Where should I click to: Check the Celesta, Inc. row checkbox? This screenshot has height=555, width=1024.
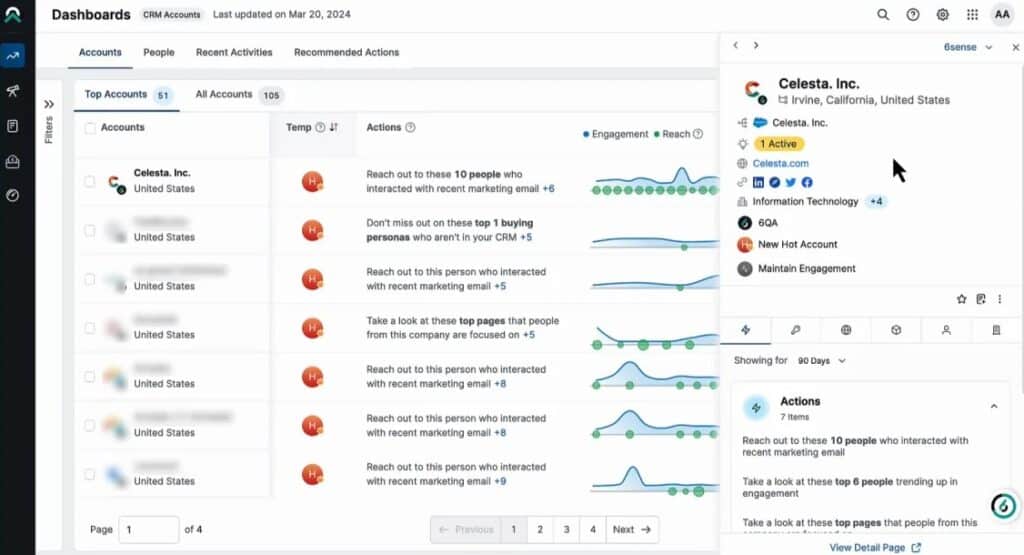(90, 182)
